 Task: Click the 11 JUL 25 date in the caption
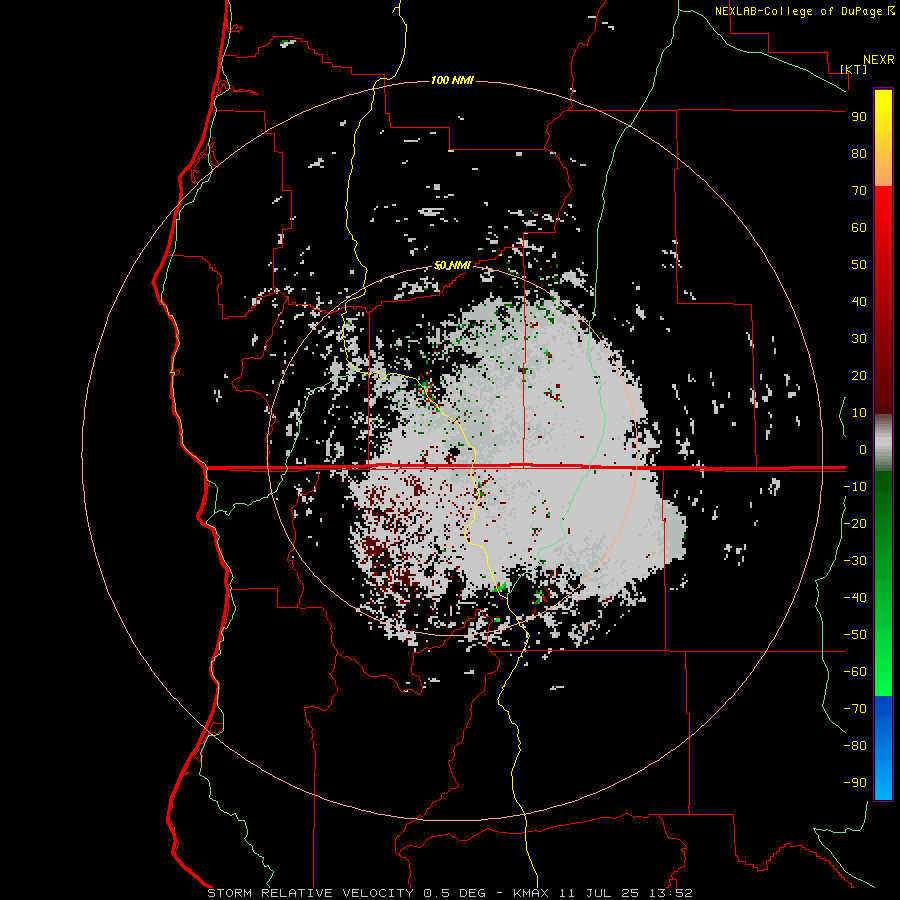(599, 893)
